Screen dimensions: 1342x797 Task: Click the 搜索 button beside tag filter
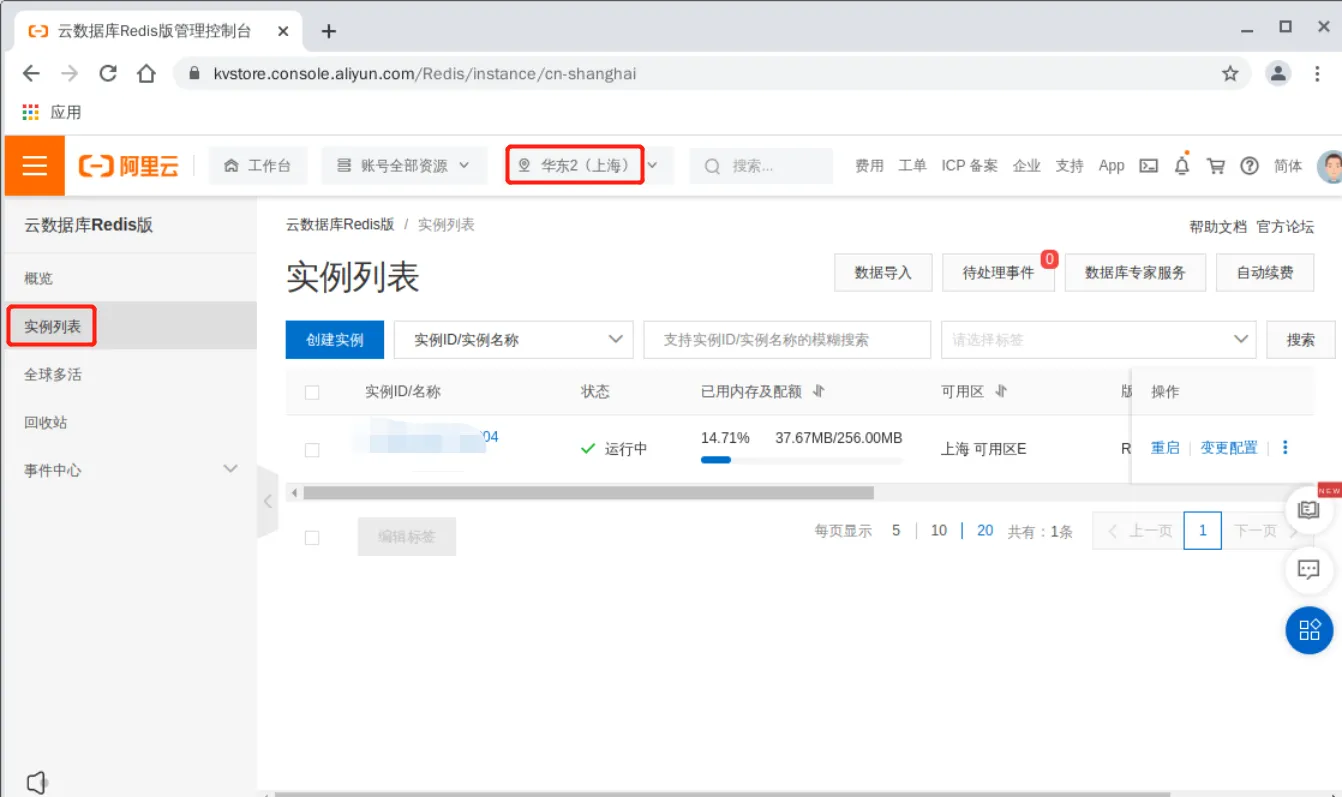click(1301, 340)
